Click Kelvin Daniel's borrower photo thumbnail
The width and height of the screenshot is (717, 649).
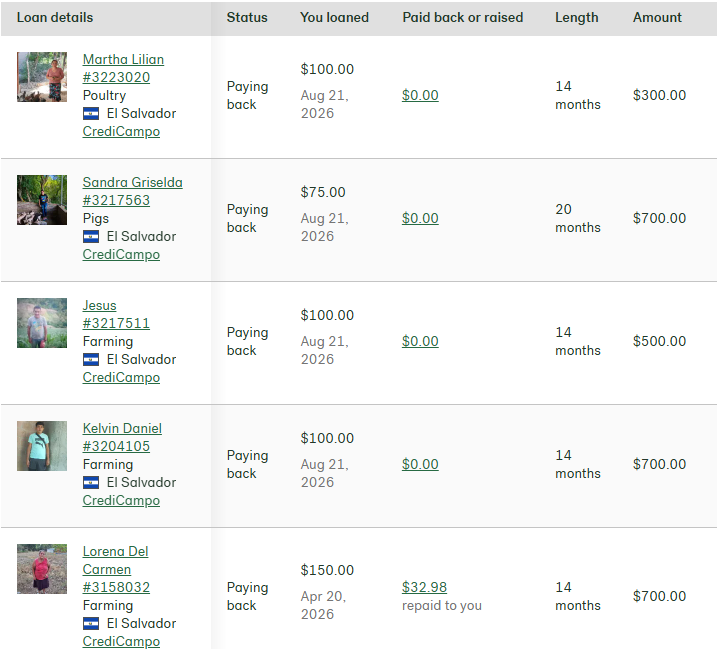pos(42,446)
